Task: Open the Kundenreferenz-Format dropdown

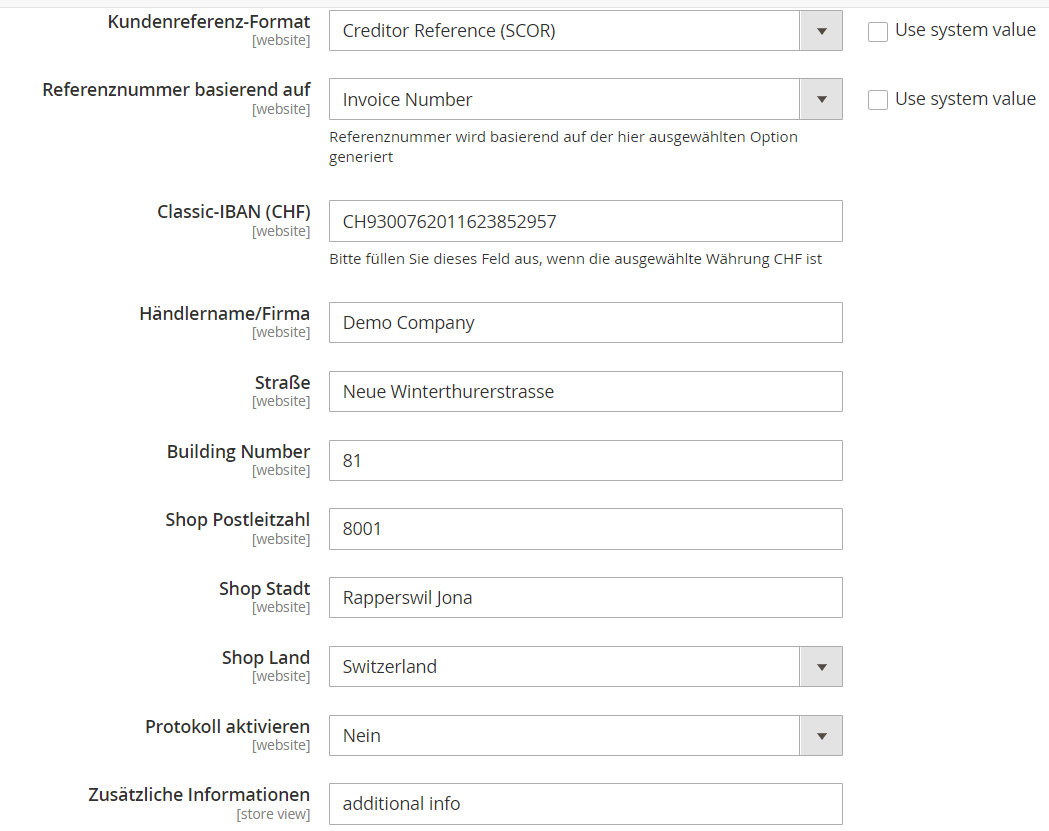Action: [820, 30]
